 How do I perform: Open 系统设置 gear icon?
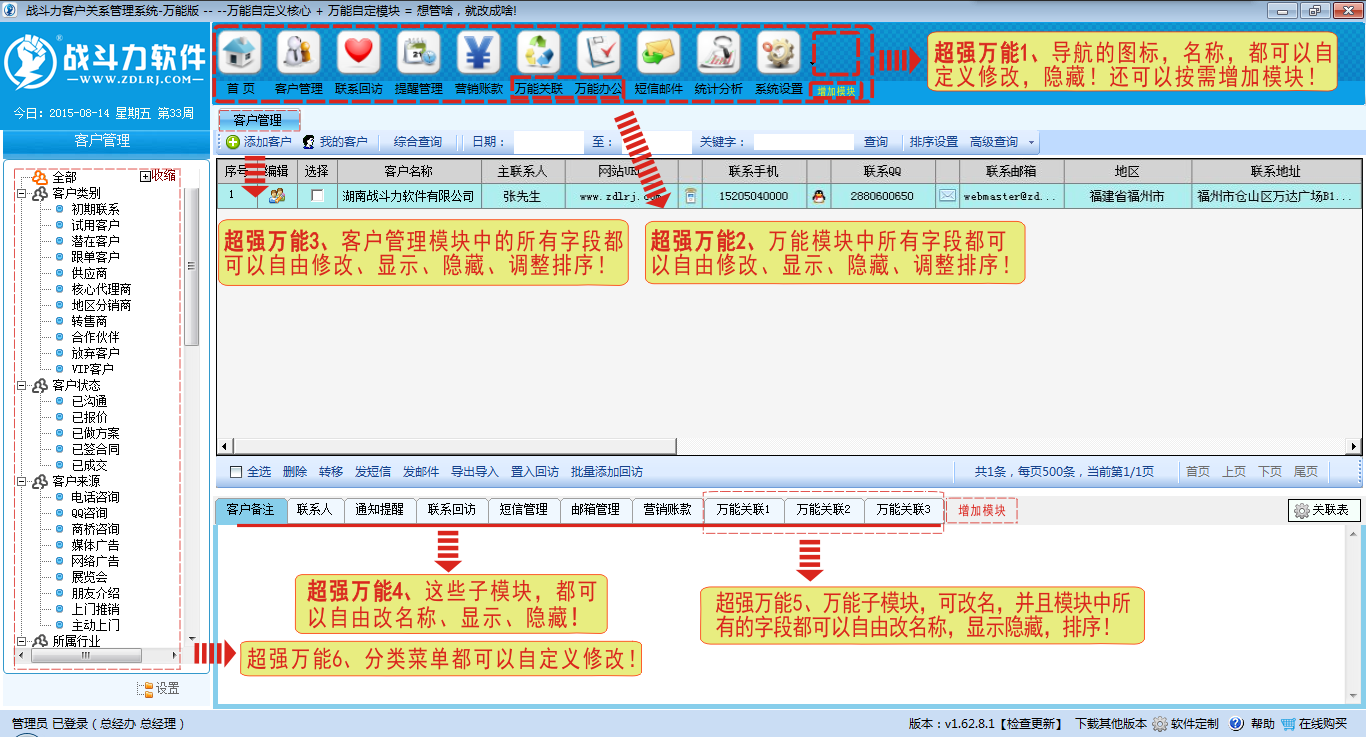pos(779,53)
